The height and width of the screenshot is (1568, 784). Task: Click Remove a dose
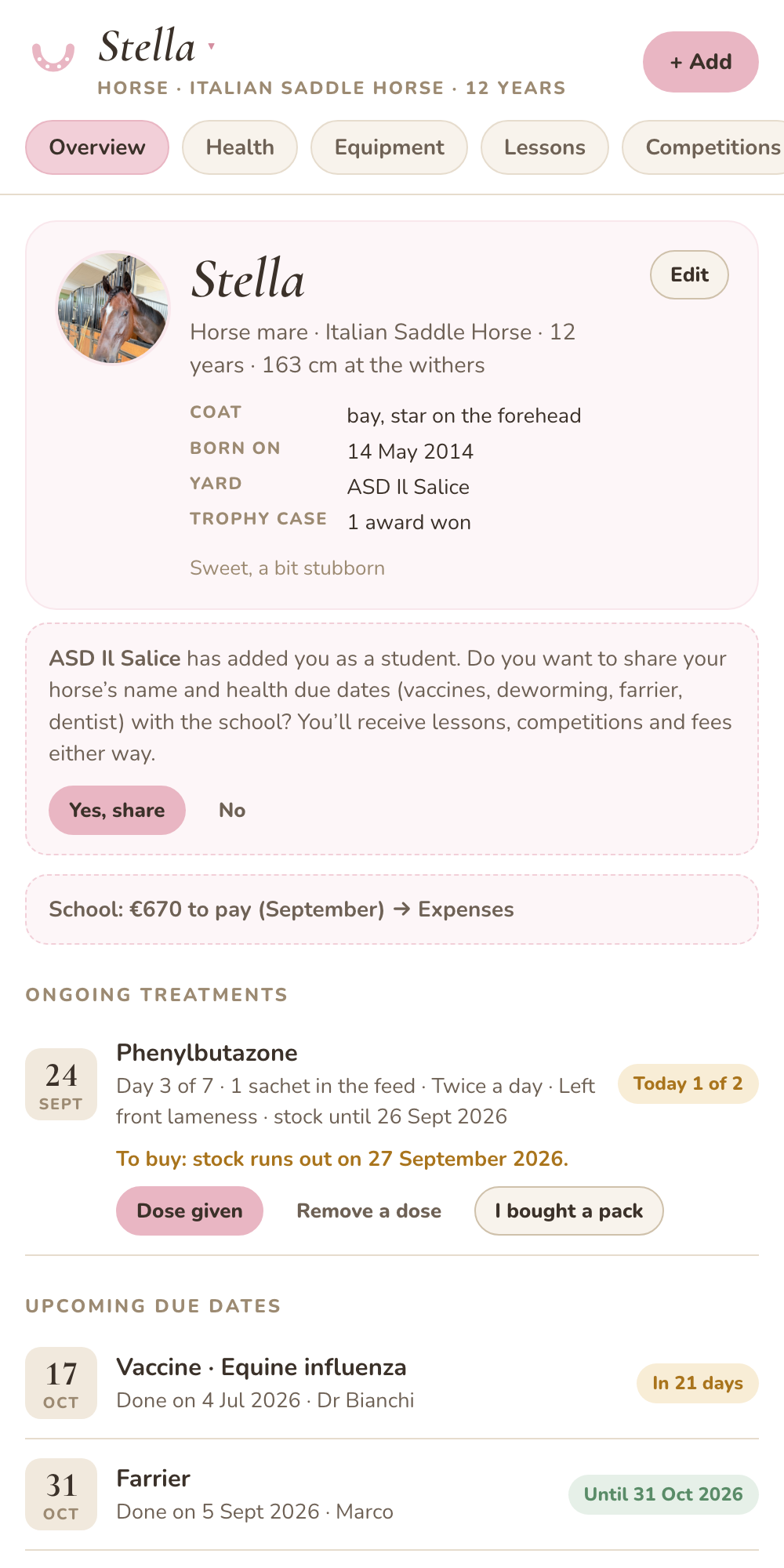(x=368, y=1210)
